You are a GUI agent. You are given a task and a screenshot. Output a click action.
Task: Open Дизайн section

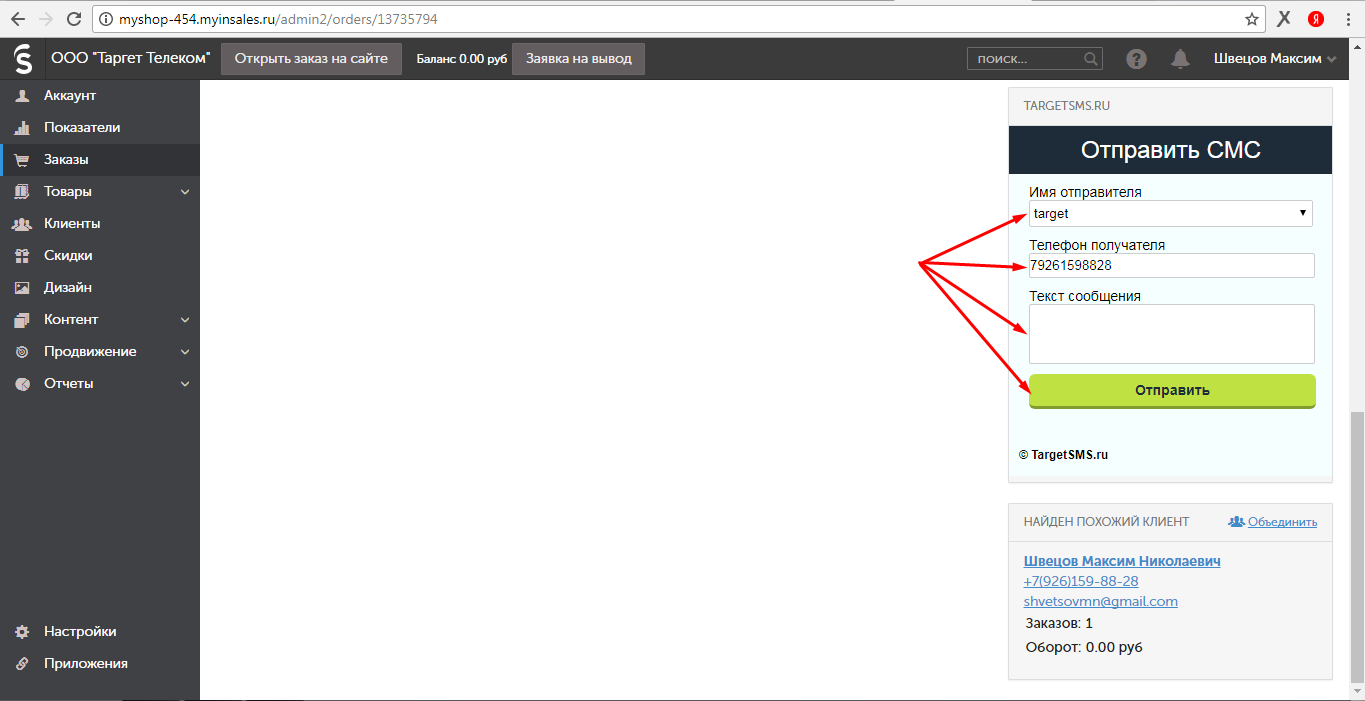click(68, 288)
